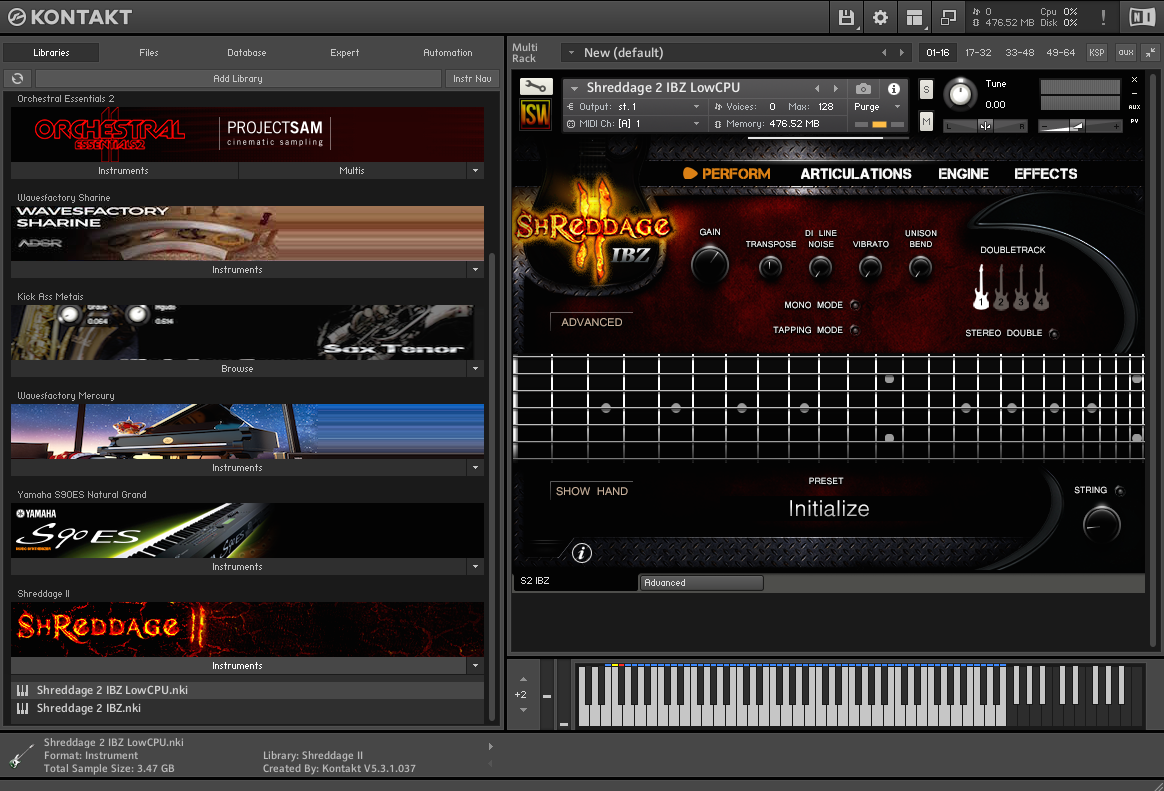Switch to Files tab
The height and width of the screenshot is (791, 1164).
[148, 53]
